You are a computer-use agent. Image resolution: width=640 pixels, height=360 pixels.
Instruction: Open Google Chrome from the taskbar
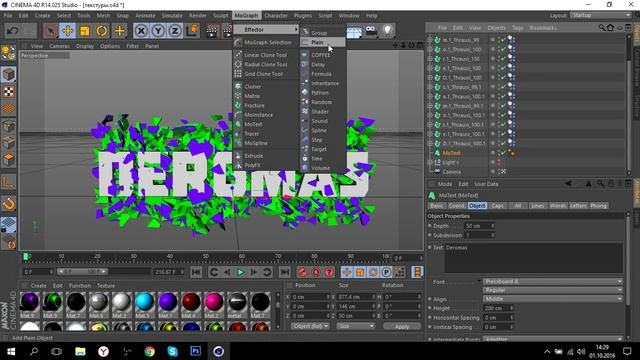point(149,351)
